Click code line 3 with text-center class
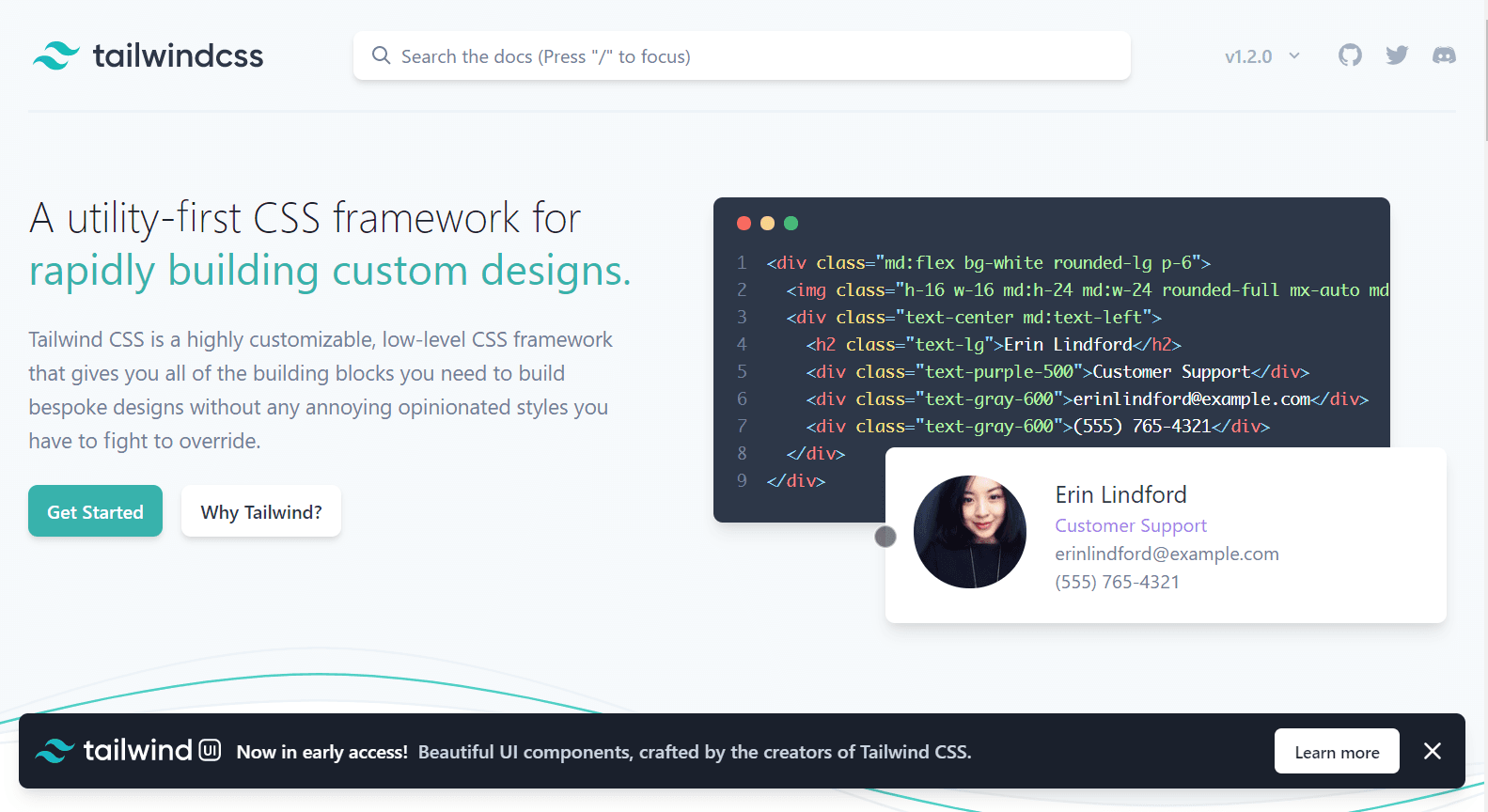Image resolution: width=1488 pixels, height=812 pixels. click(x=974, y=317)
